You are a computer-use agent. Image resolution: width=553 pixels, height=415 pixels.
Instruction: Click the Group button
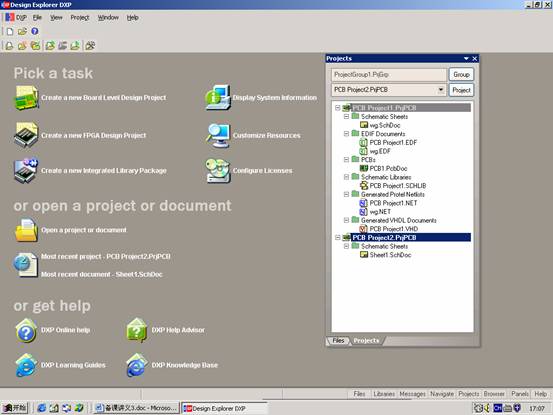461,74
